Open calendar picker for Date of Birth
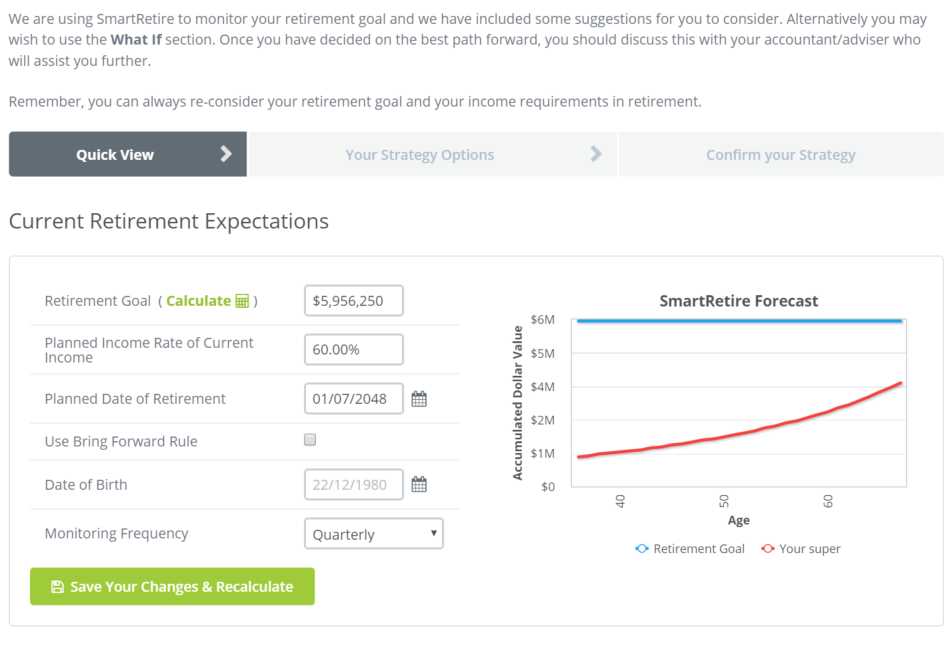The image size is (944, 651). coord(419,485)
